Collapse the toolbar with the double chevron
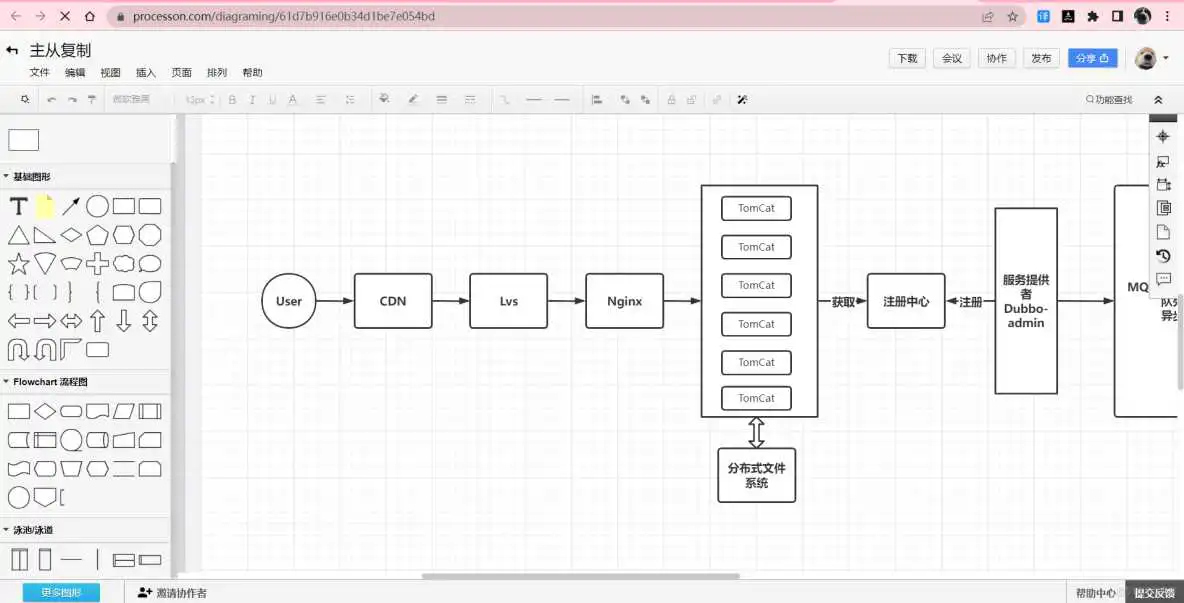 (1160, 99)
